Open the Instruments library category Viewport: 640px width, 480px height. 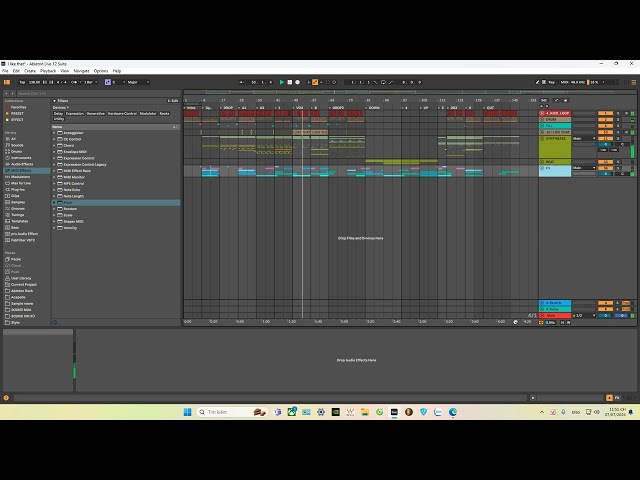point(21,158)
